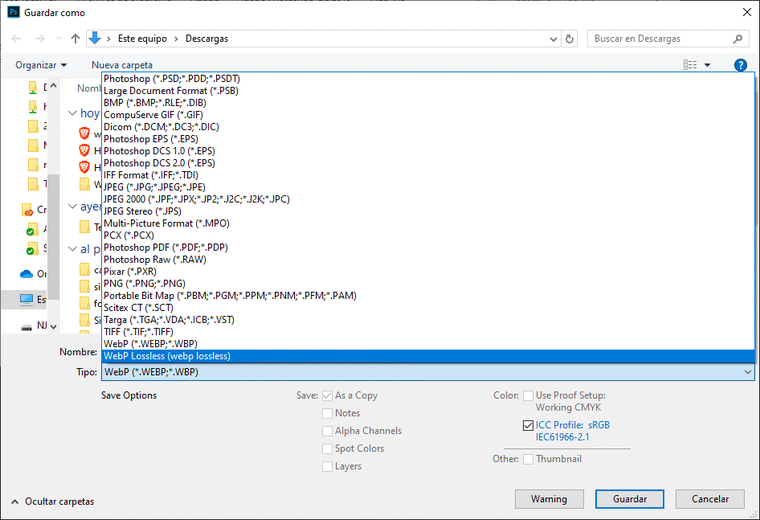Viewport: 760px width, 520px height.
Task: Choose Targa format option
Action: pyautogui.click(x=428, y=320)
